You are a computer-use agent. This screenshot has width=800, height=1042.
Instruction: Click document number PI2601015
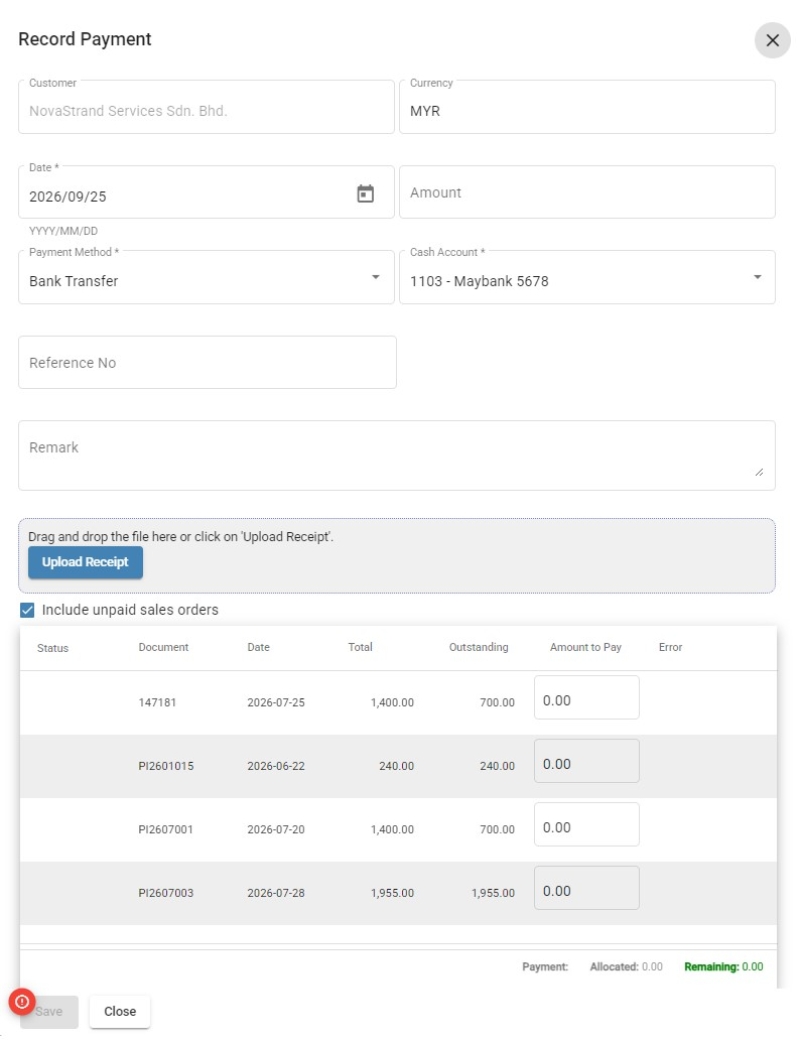pyautogui.click(x=166, y=766)
